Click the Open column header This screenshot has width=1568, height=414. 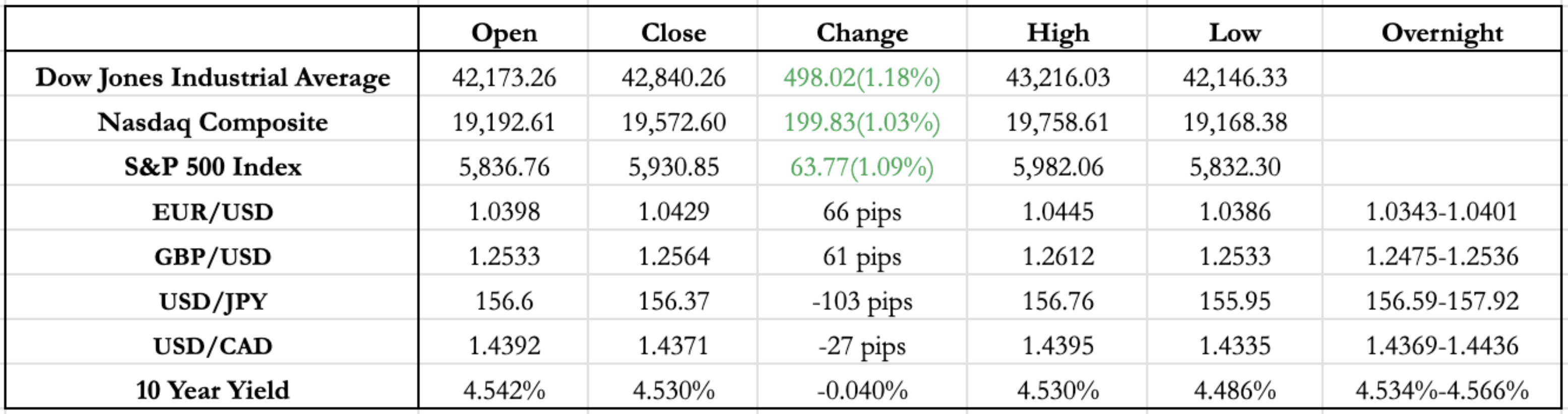click(x=504, y=33)
